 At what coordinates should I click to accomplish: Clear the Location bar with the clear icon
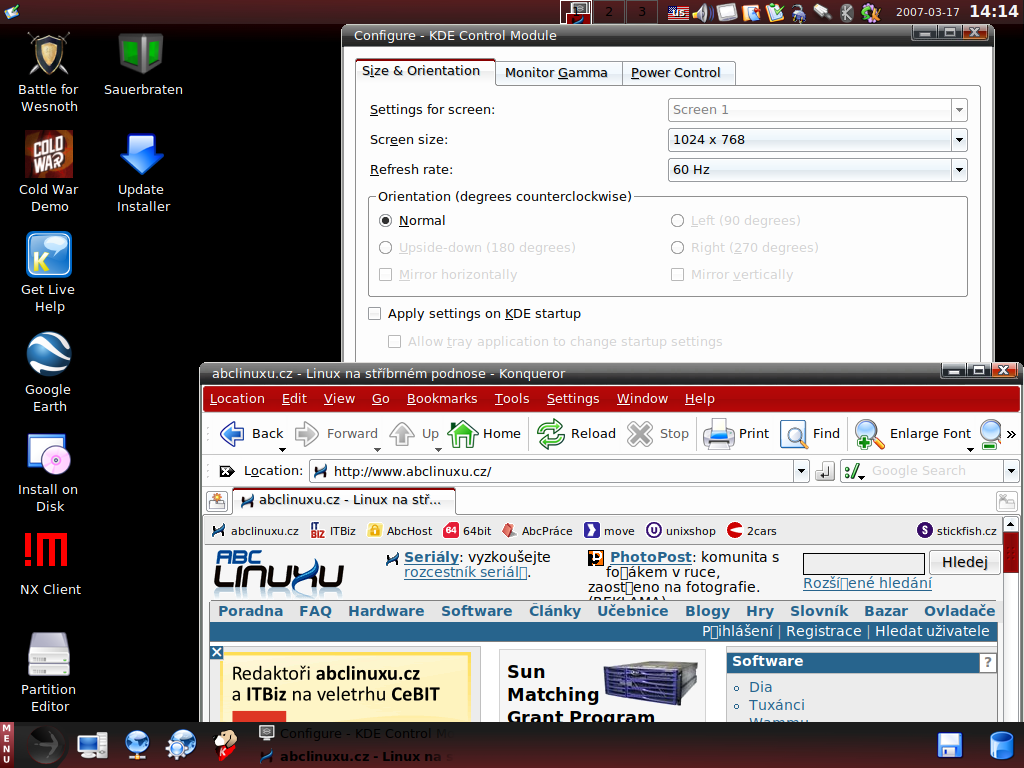click(226, 471)
